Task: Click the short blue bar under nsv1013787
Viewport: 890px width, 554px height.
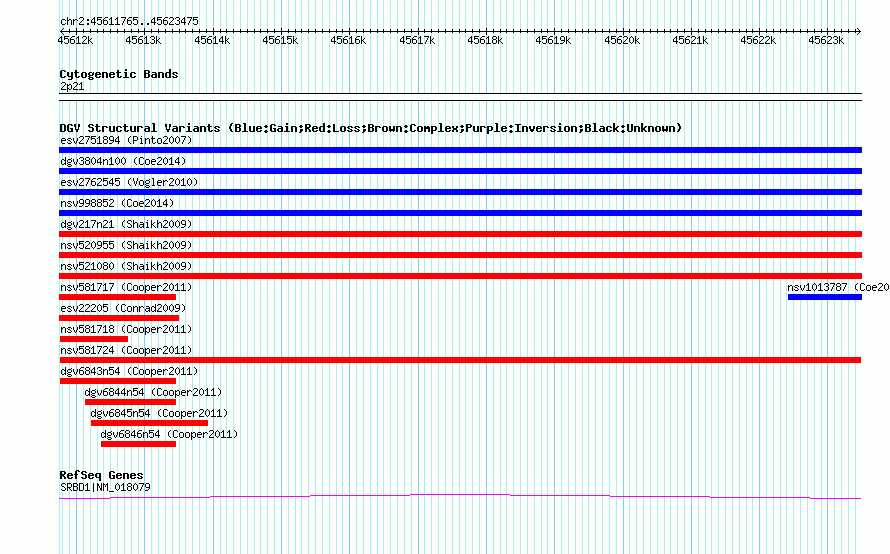Action: tap(825, 297)
